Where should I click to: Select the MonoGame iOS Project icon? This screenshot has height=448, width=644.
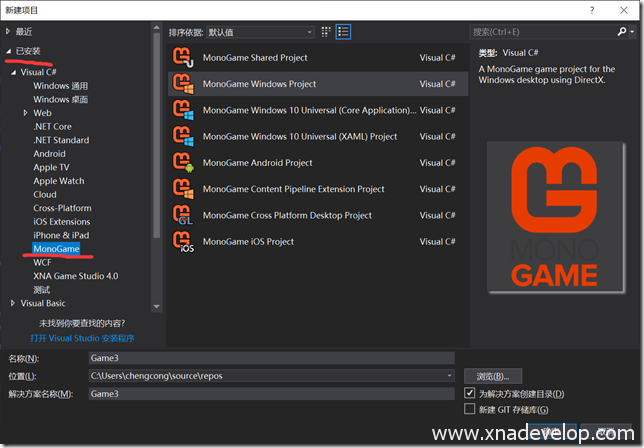click(x=183, y=241)
